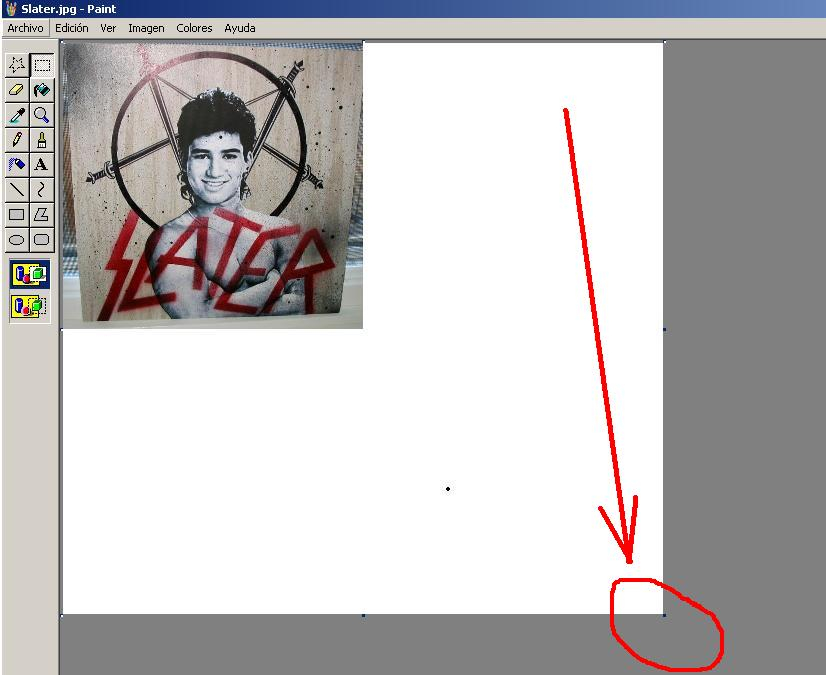826x675 pixels.
Task: Pick the straight Line tool
Action: coord(17,189)
